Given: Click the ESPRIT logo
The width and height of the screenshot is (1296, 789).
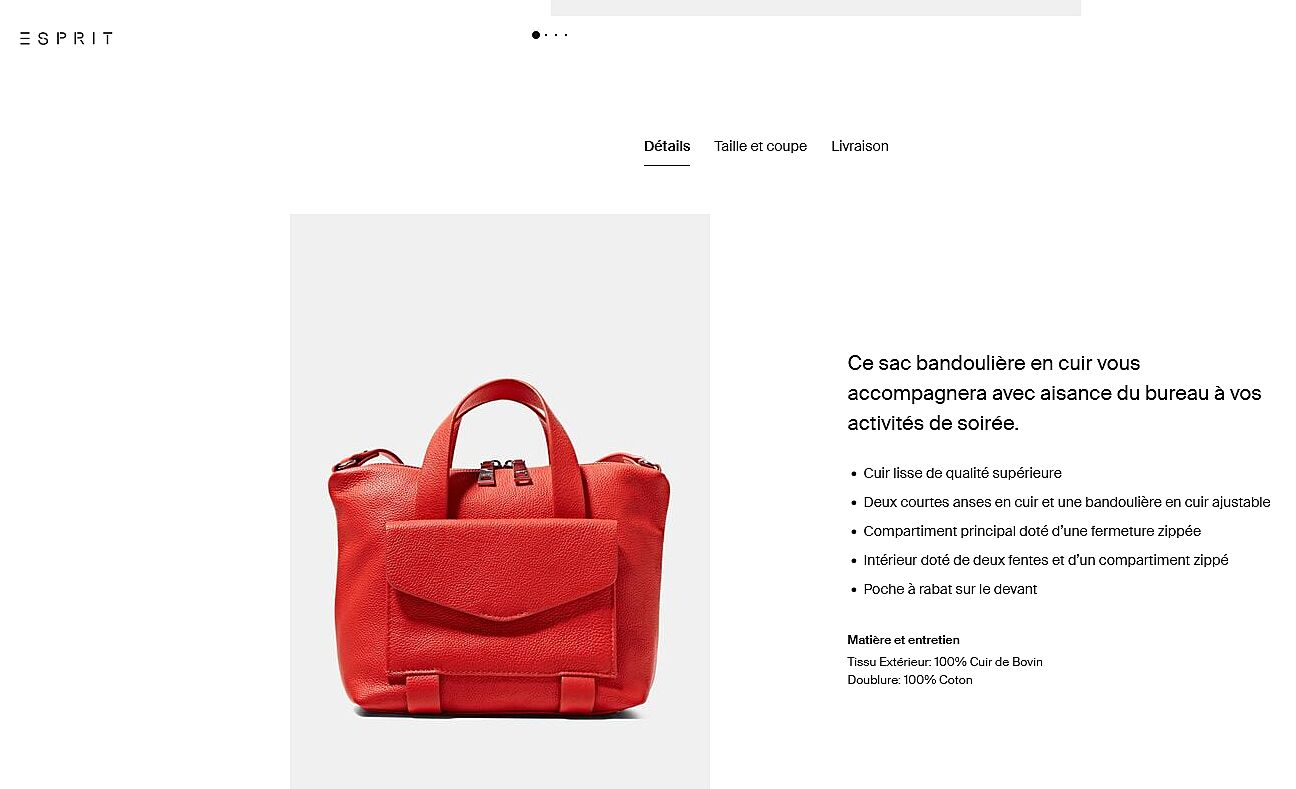Looking at the screenshot, I should click(66, 38).
